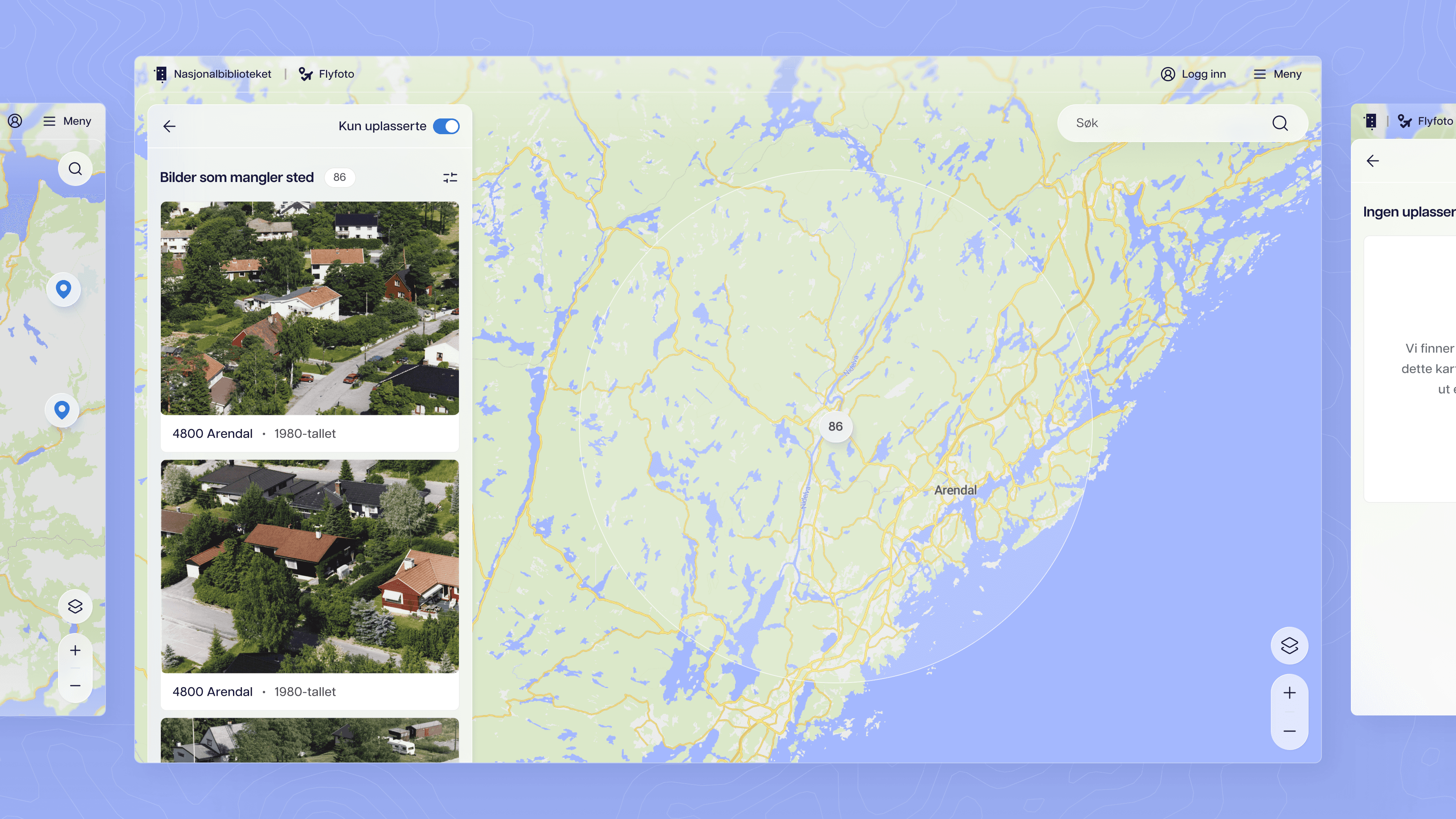Click back arrow in right window panel
This screenshot has height=819, width=1456.
[1372, 161]
